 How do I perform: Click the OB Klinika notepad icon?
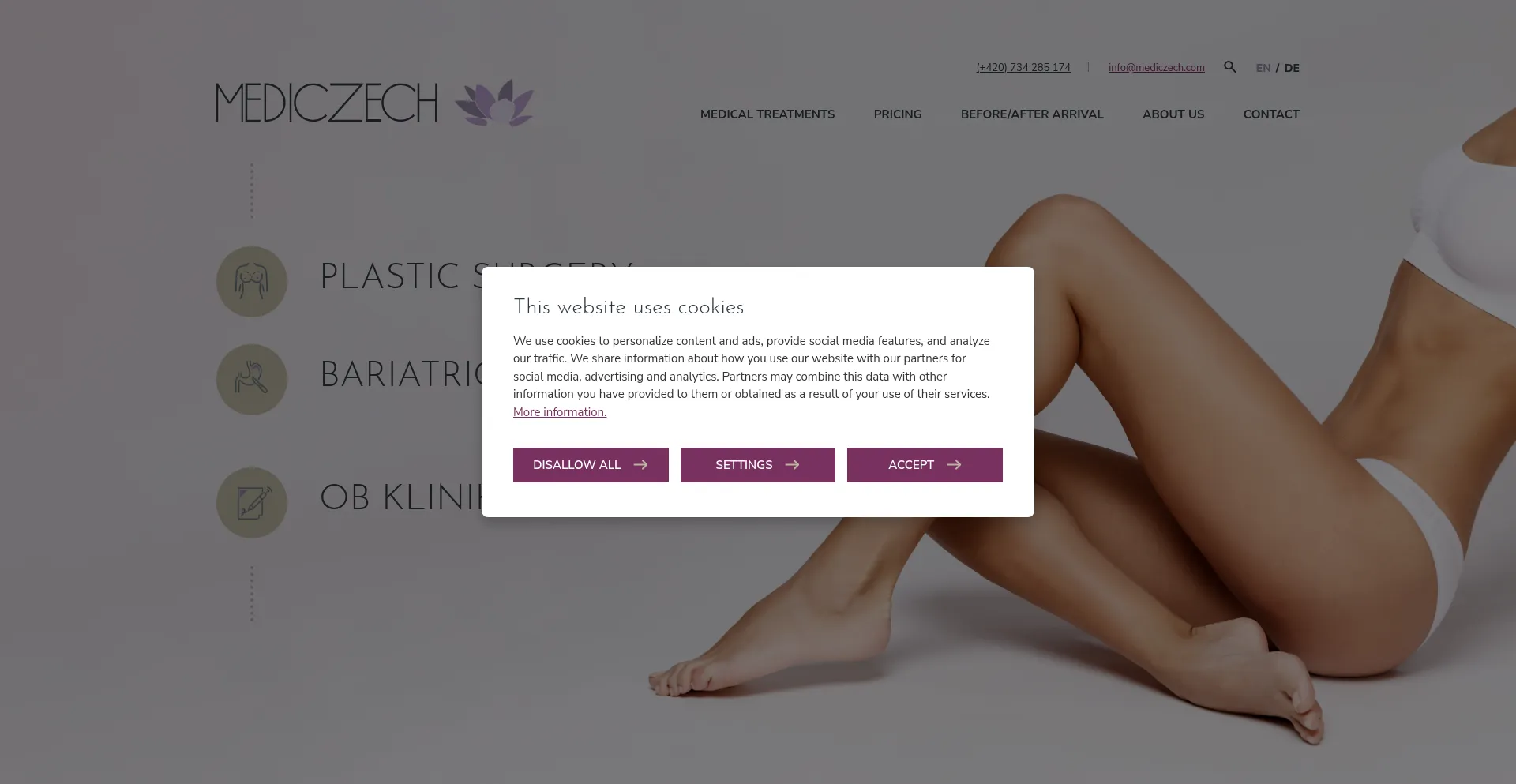tap(252, 503)
